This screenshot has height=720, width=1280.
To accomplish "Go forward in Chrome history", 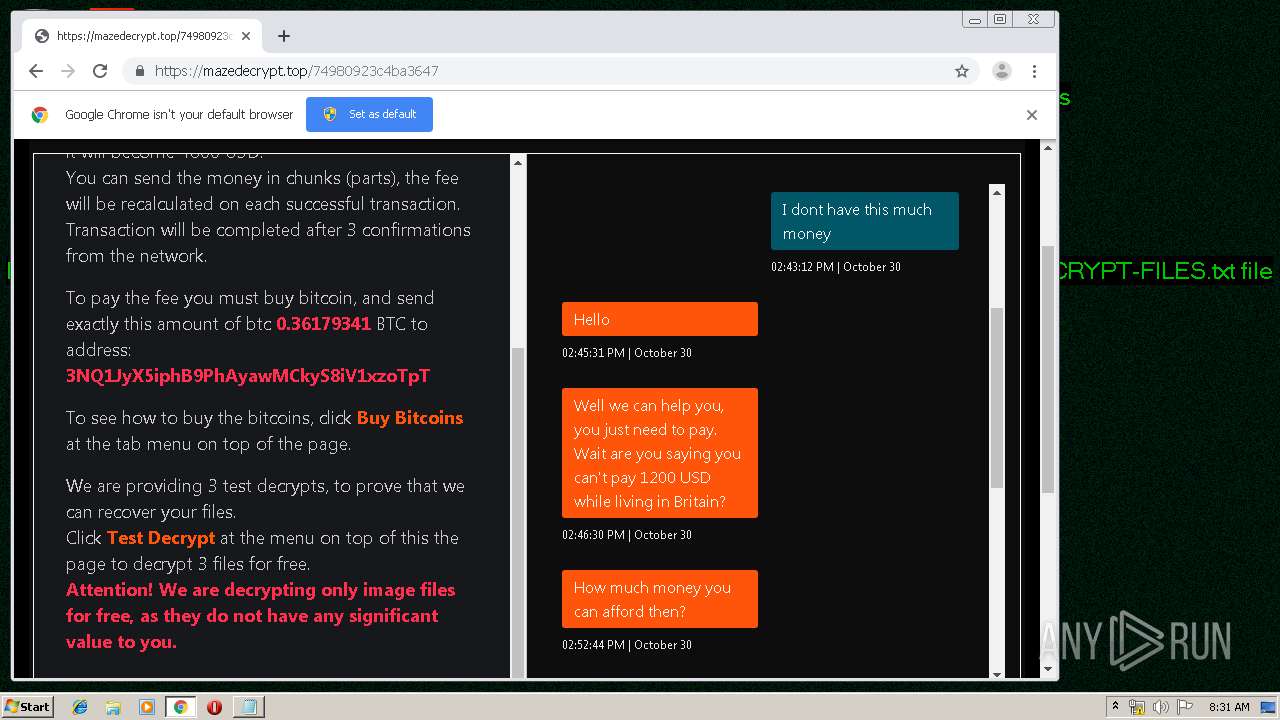I will (68, 71).
